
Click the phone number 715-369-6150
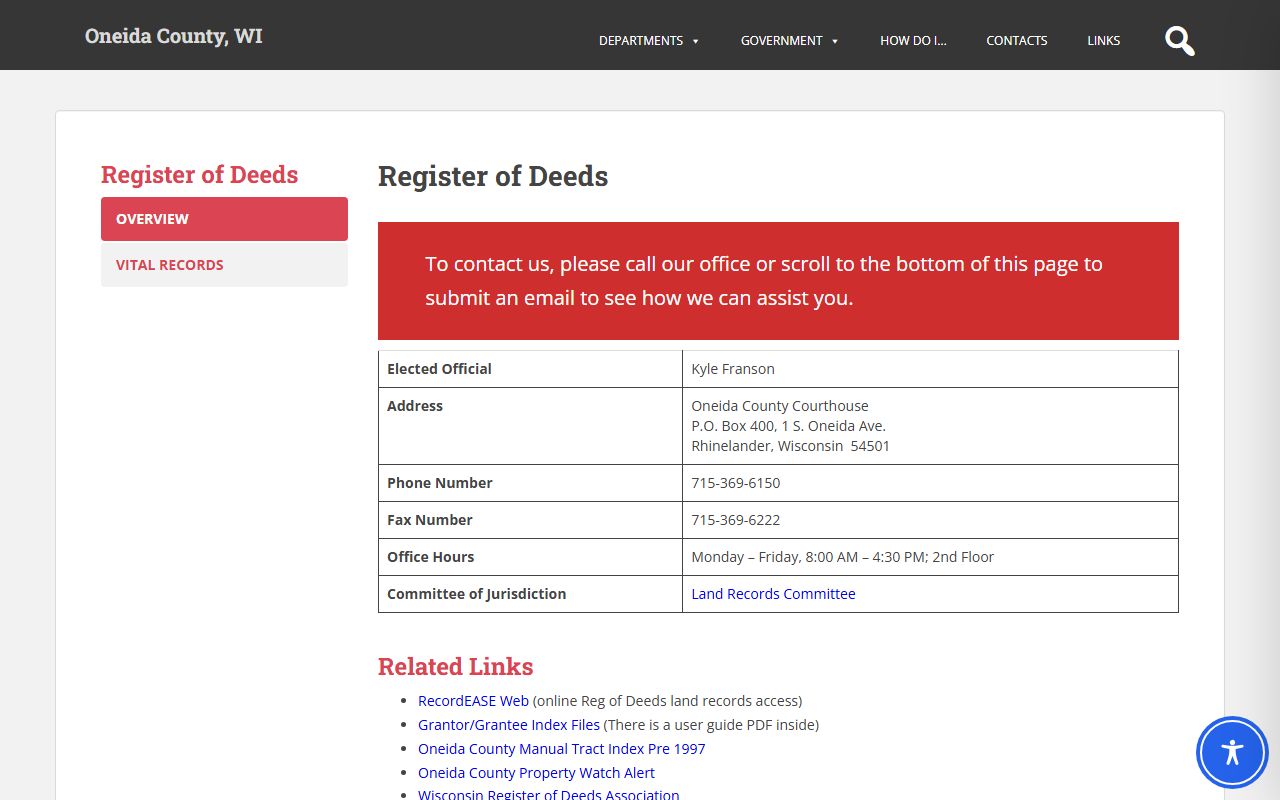point(736,483)
